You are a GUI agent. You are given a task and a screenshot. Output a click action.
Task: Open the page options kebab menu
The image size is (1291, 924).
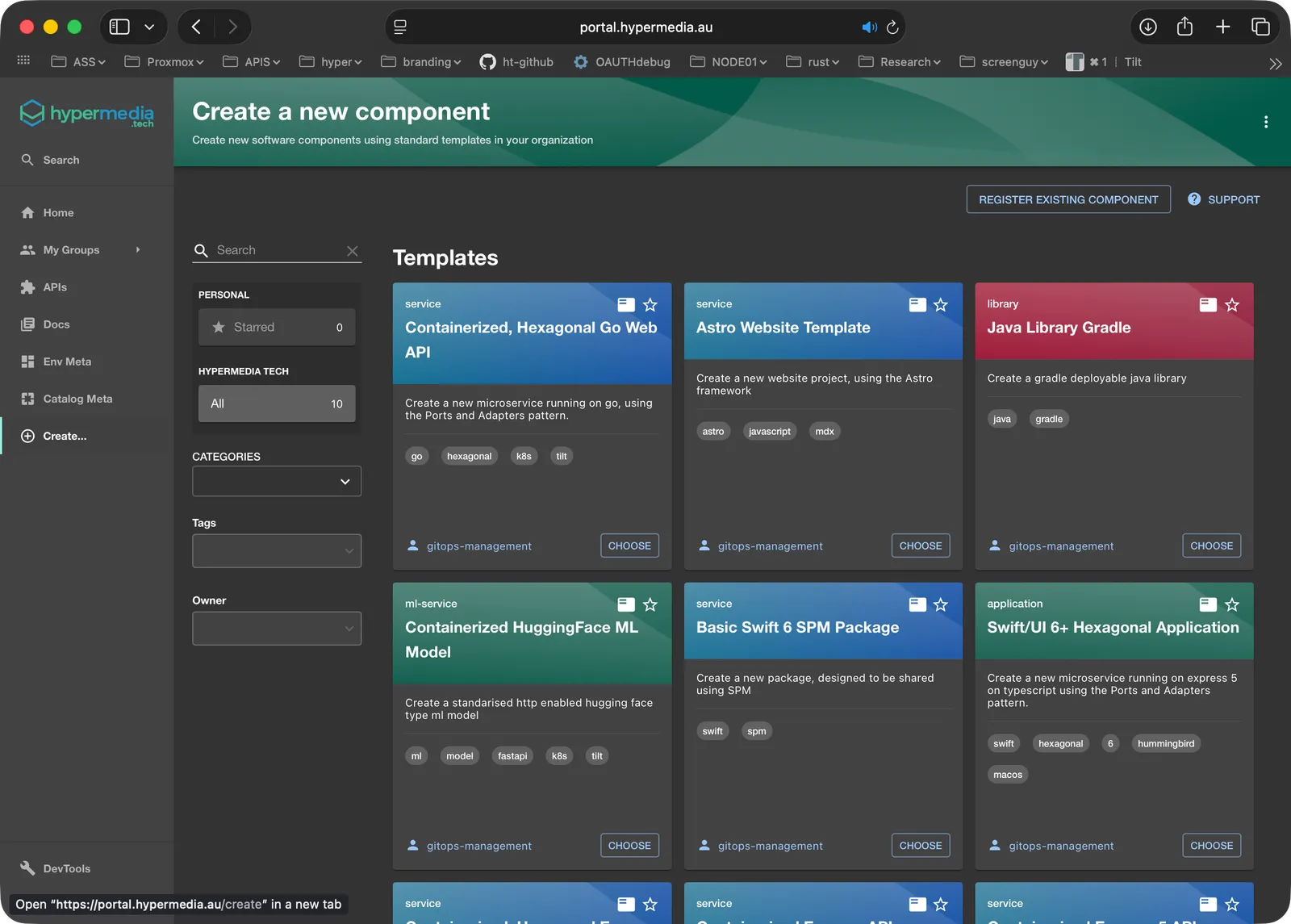pyautogui.click(x=1266, y=122)
